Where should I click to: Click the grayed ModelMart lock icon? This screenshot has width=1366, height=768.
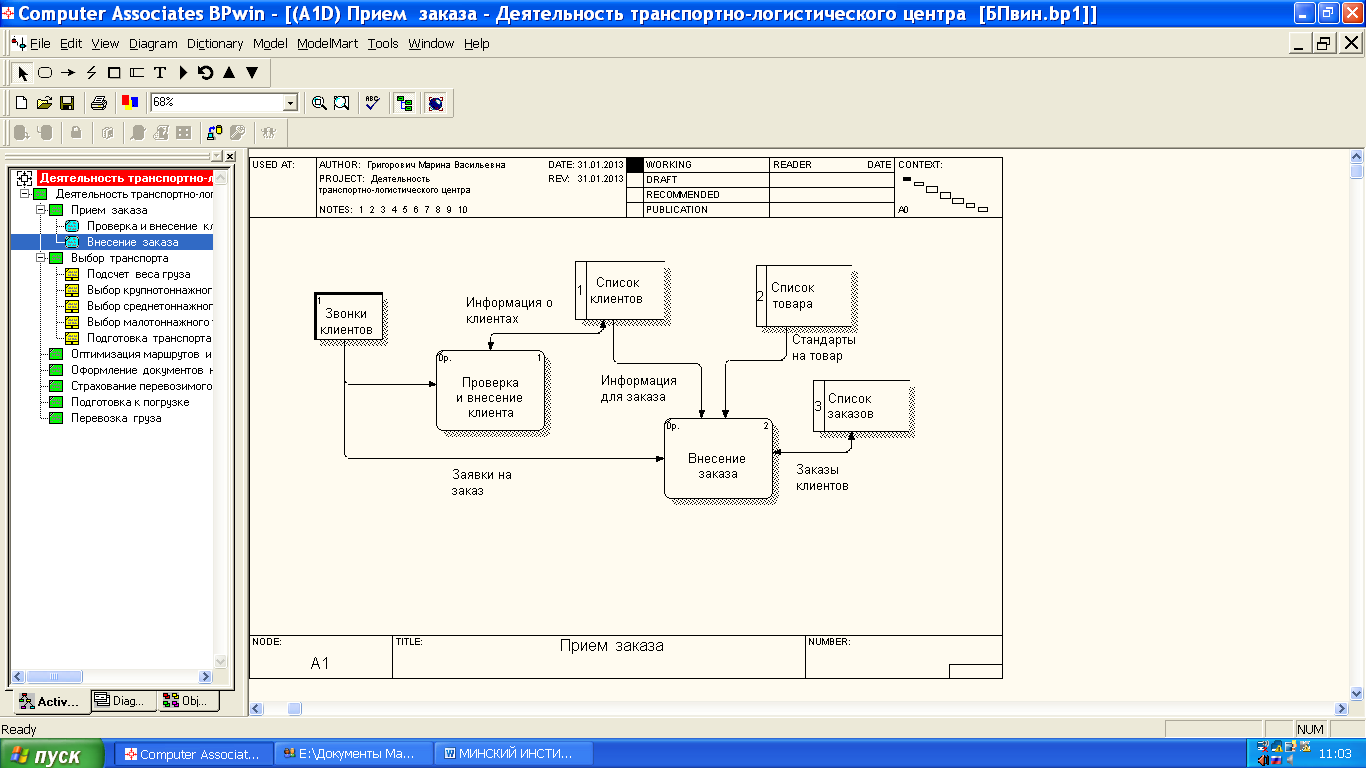point(76,132)
